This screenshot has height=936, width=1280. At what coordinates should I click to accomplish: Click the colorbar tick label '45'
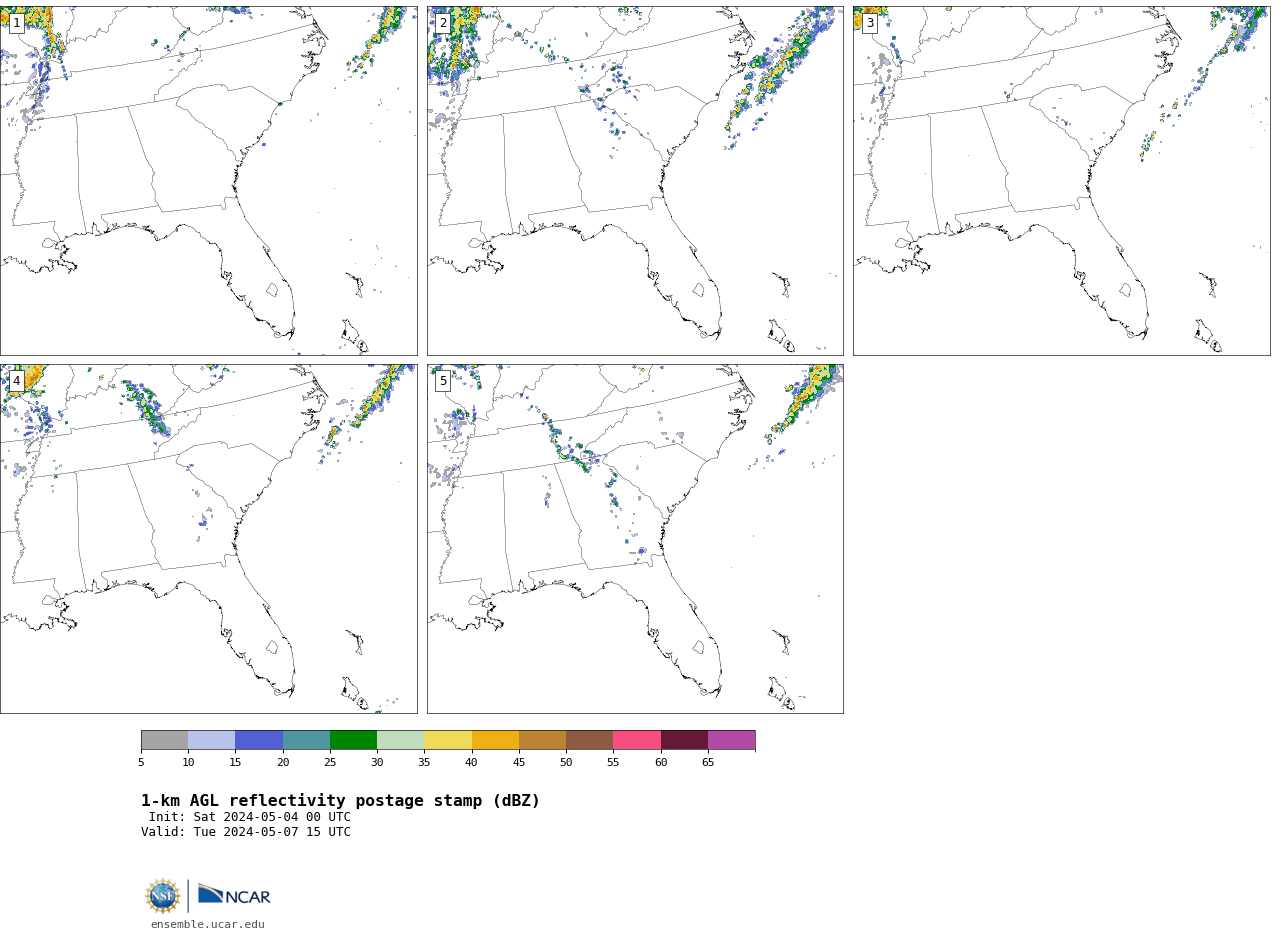click(519, 763)
